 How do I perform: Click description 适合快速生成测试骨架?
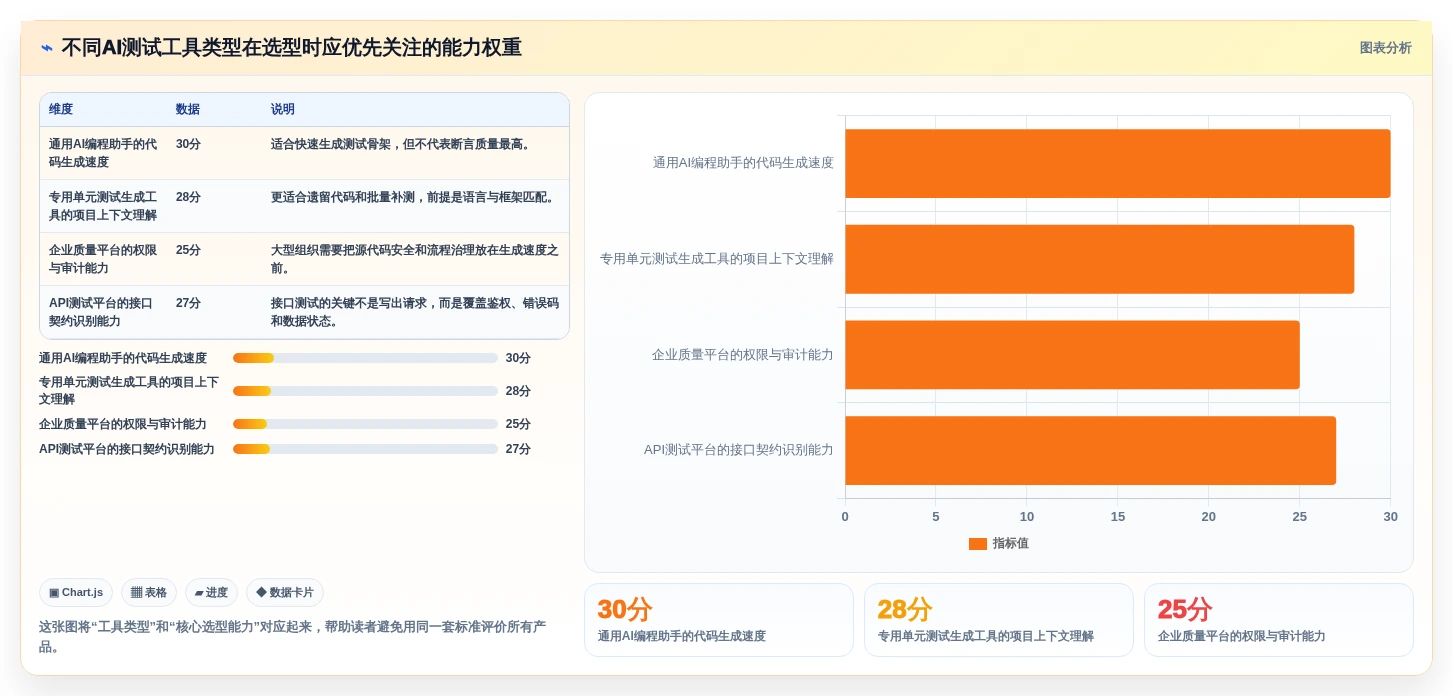[x=403, y=144]
